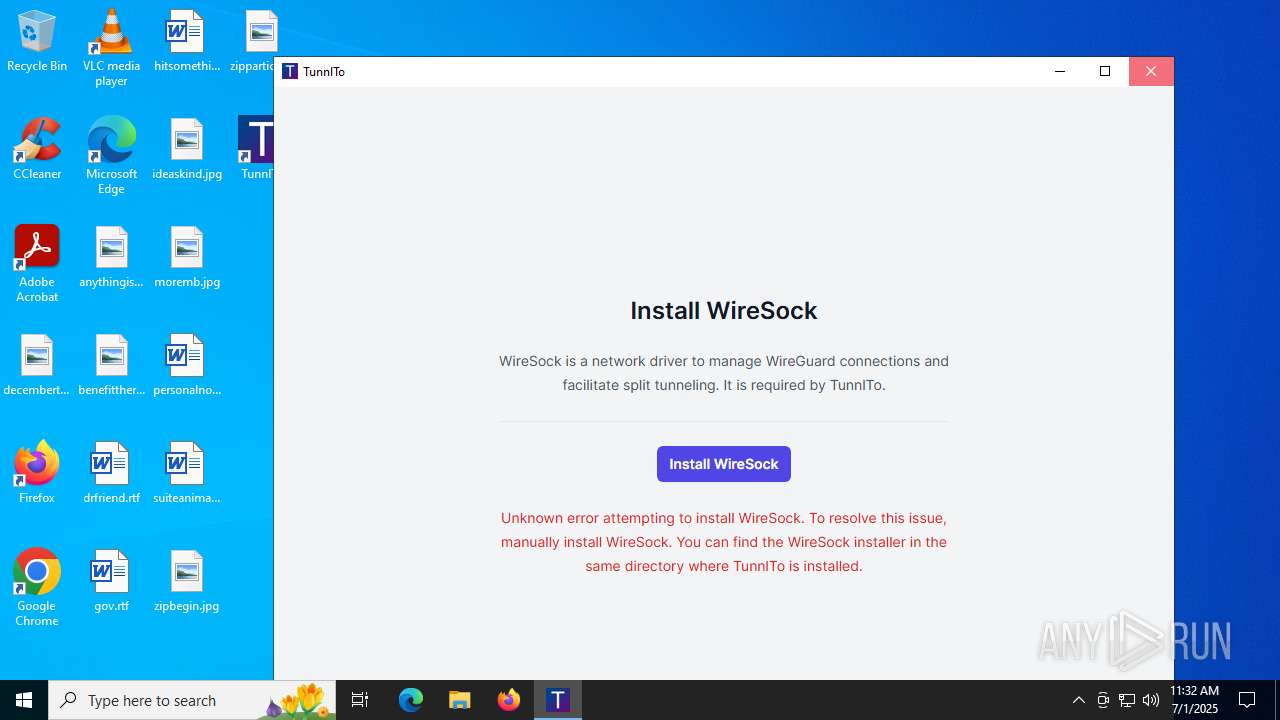Click the 'WireSock is a network driver' description
The image size is (1280, 720).
click(724, 373)
